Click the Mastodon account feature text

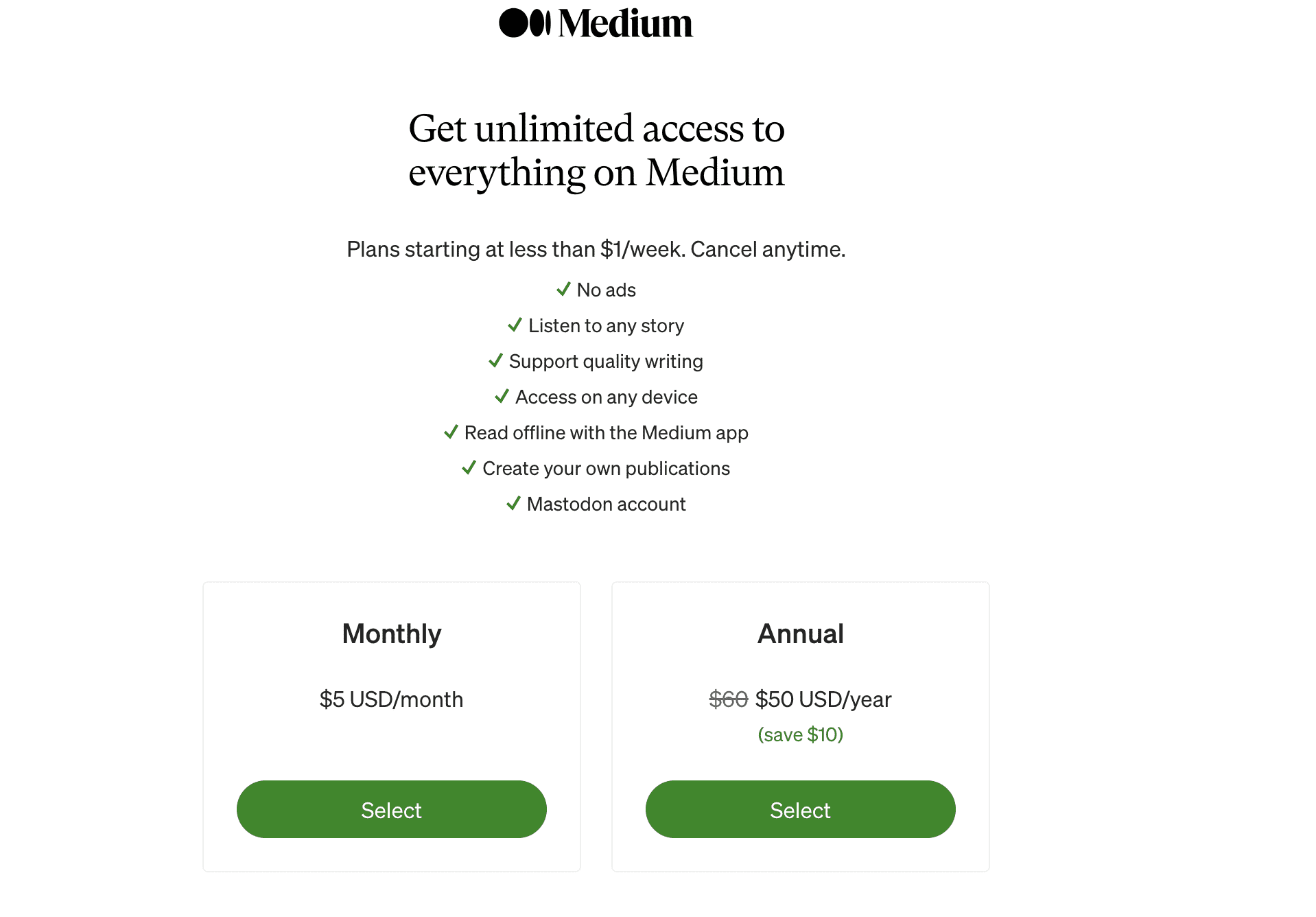tap(606, 504)
